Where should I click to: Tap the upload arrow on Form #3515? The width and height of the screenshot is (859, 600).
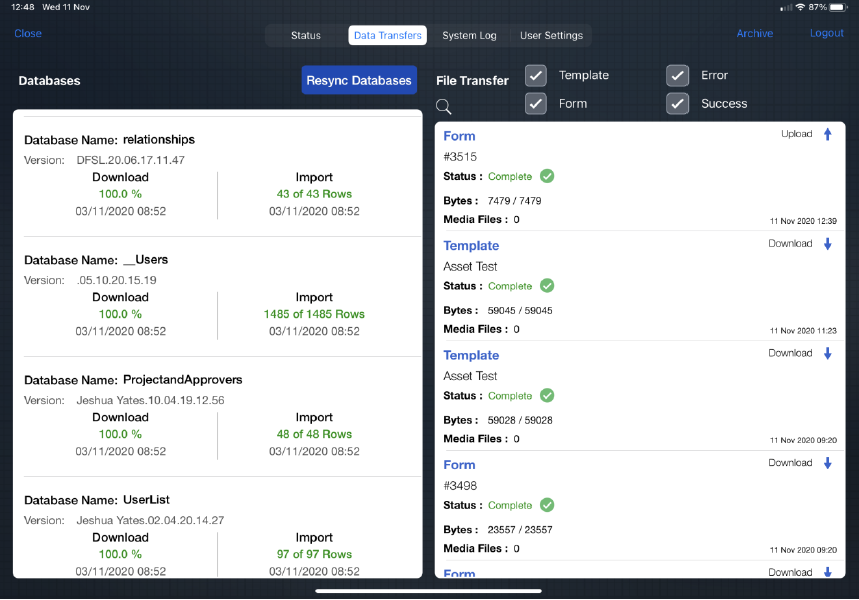point(827,134)
